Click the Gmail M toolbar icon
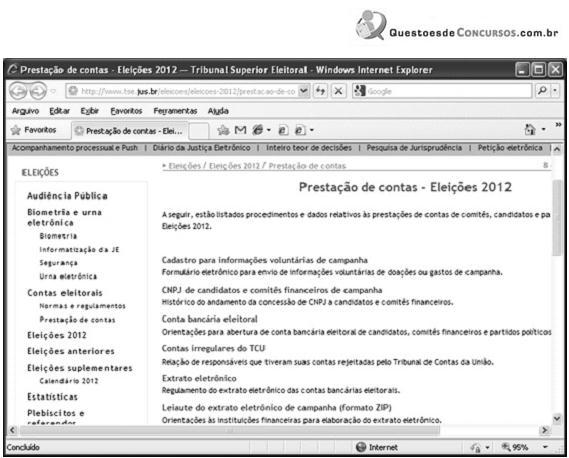Screen dimensions: 569x458 [x=241, y=130]
